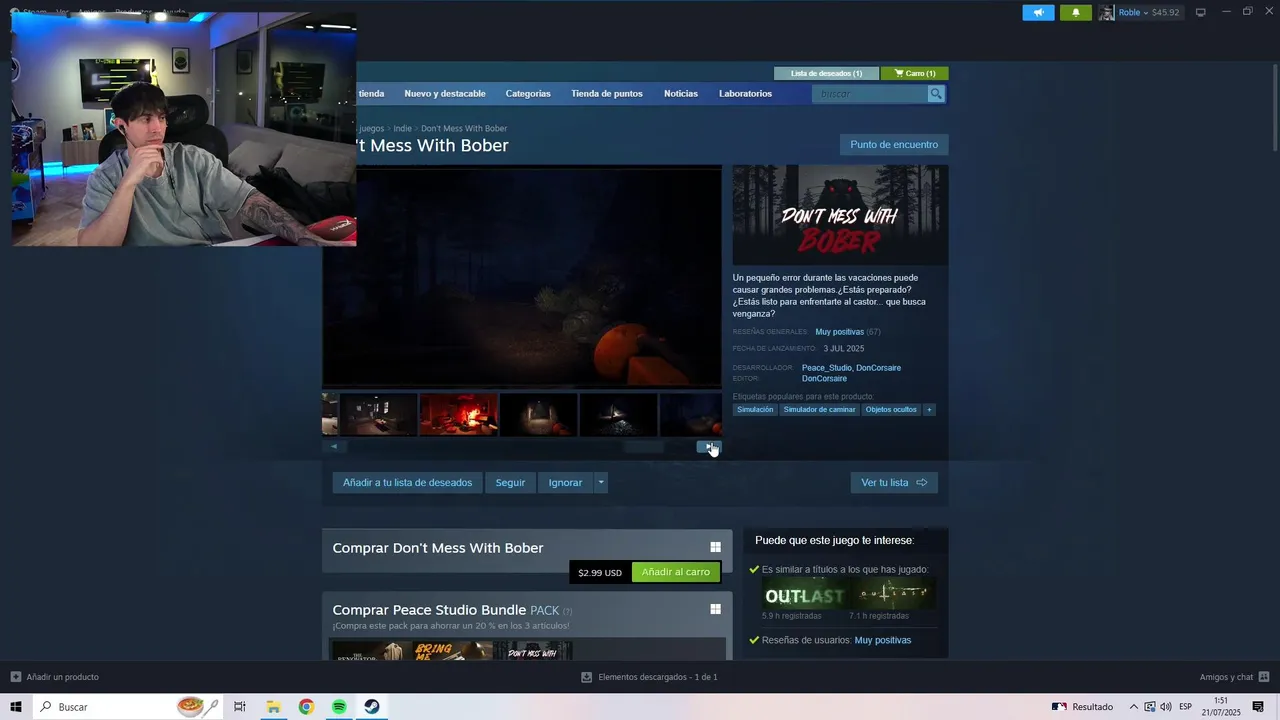This screenshot has width=1280, height=720.
Task: Open Task View in taskbar
Action: pos(240,707)
